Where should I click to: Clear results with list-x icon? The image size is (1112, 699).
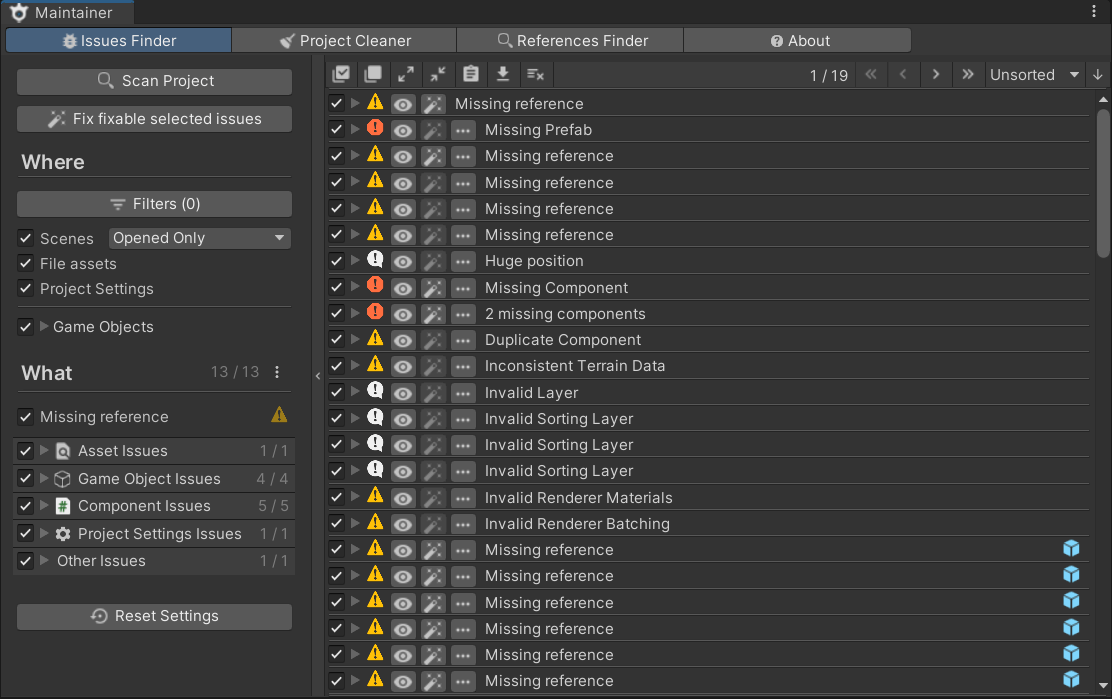(x=535, y=74)
